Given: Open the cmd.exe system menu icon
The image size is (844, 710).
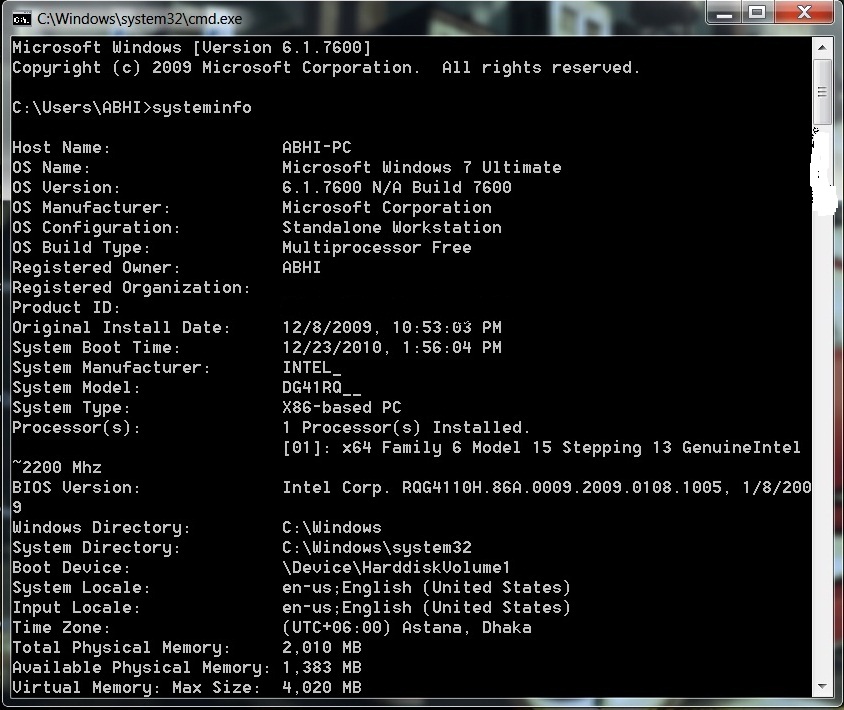Looking at the screenshot, I should (22, 19).
